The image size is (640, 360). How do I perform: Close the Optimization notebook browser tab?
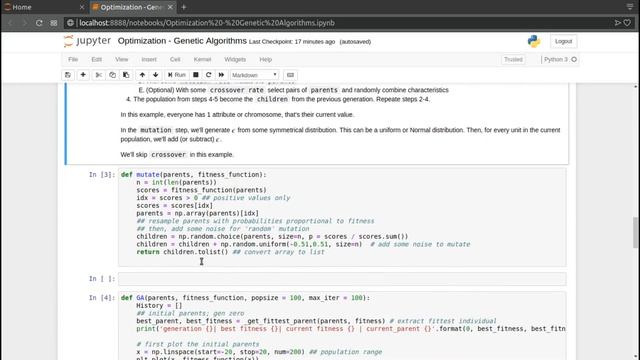(170, 7)
